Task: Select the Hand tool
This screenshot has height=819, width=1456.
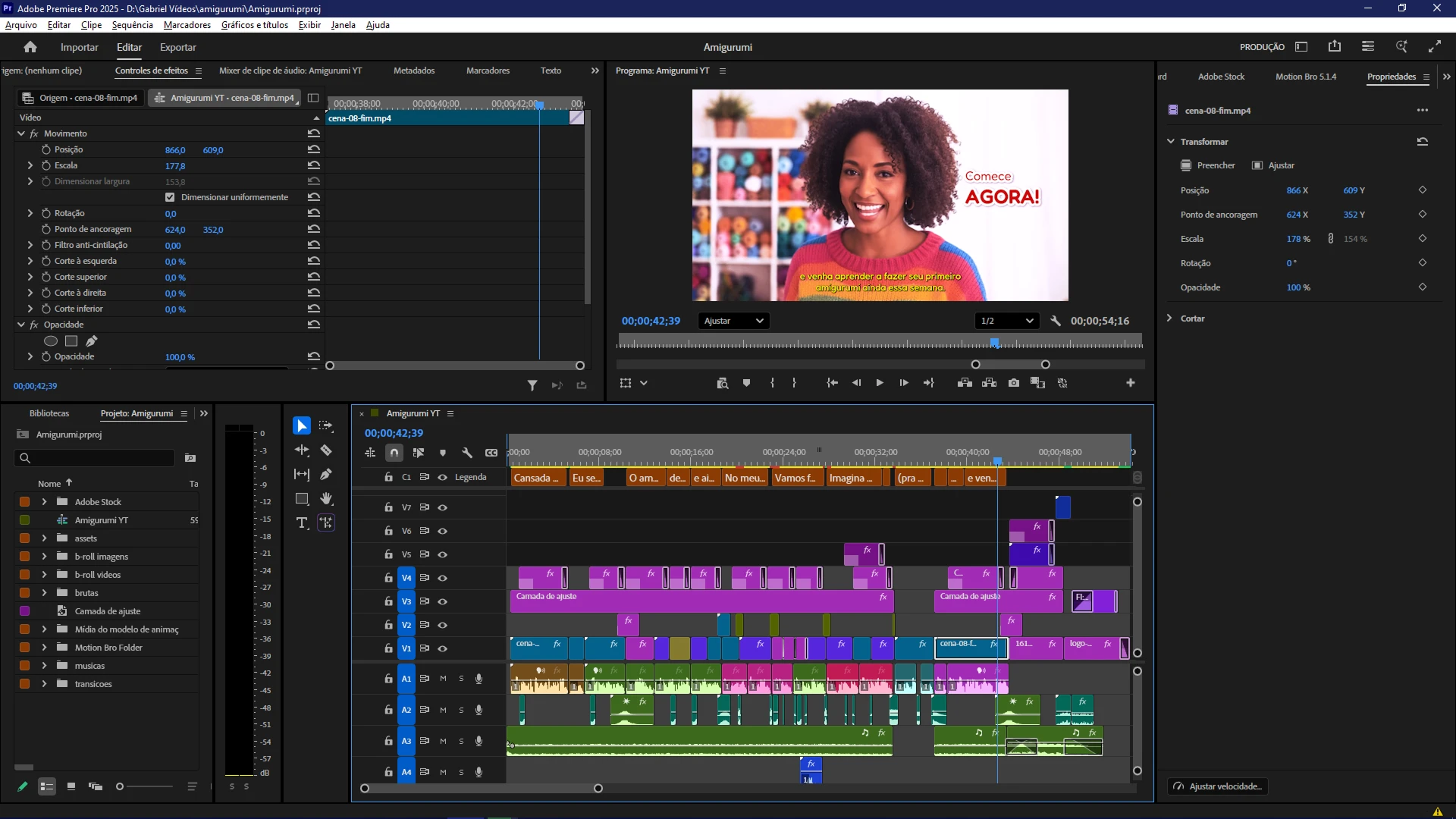Action: point(326,498)
